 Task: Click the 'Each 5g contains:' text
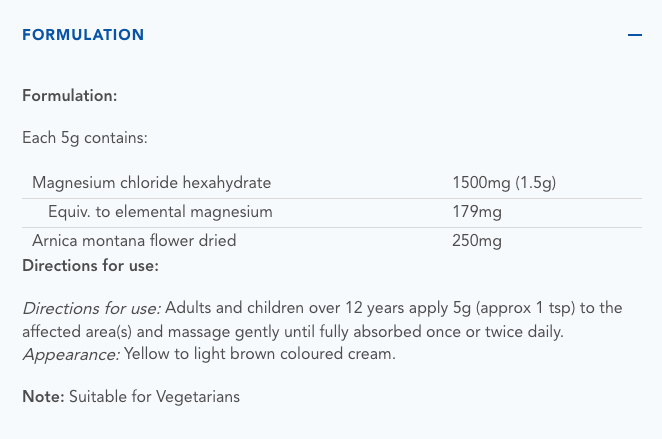tap(85, 138)
